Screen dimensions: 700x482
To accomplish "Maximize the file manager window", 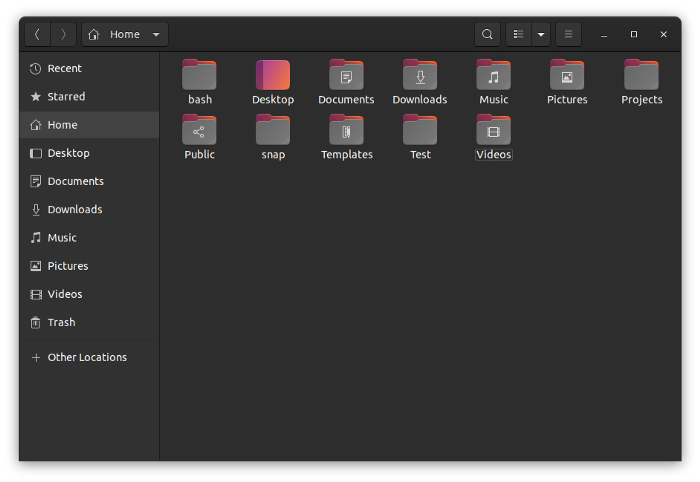I will [633, 34].
